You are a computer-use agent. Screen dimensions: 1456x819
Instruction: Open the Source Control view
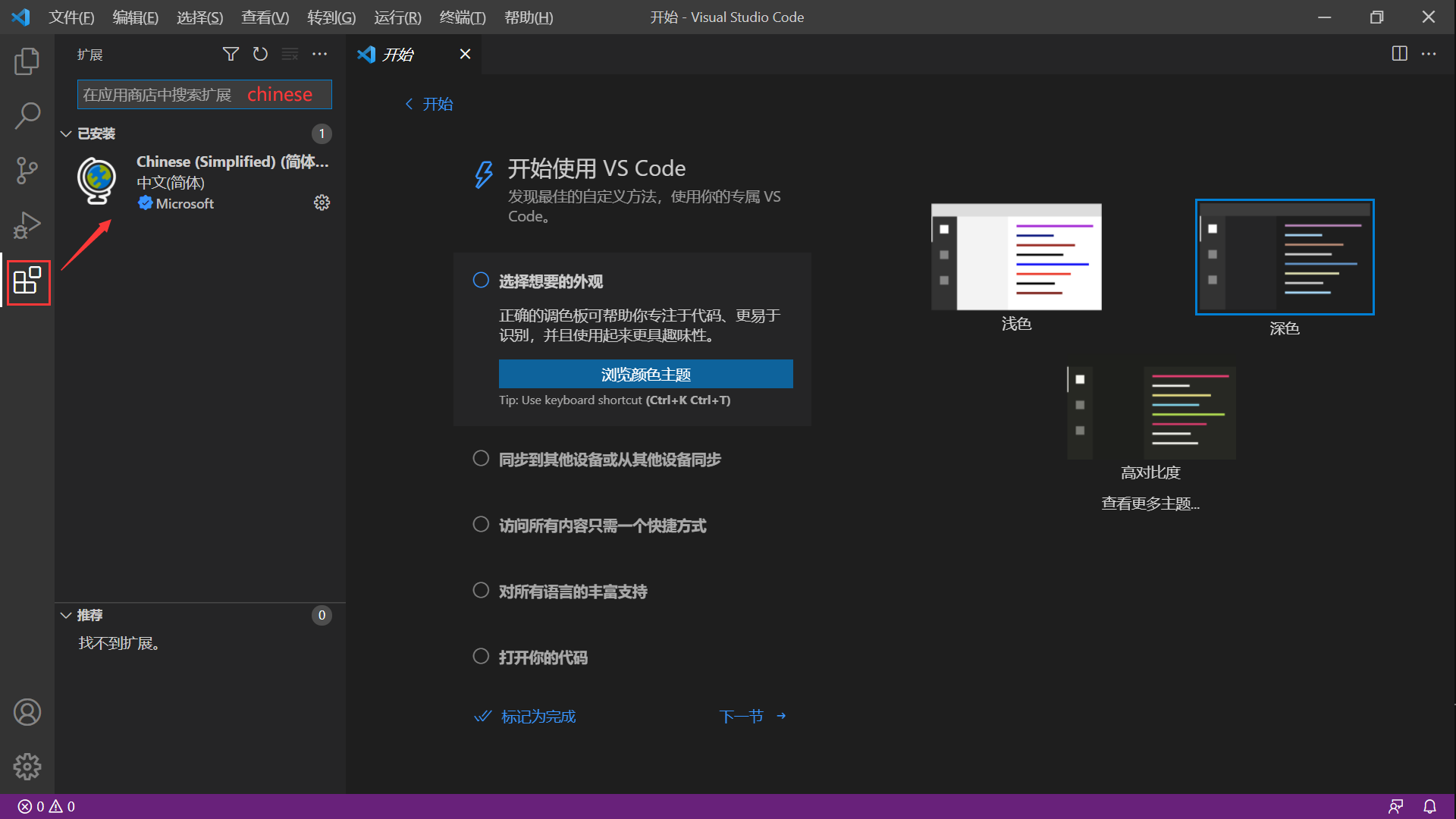[x=27, y=171]
